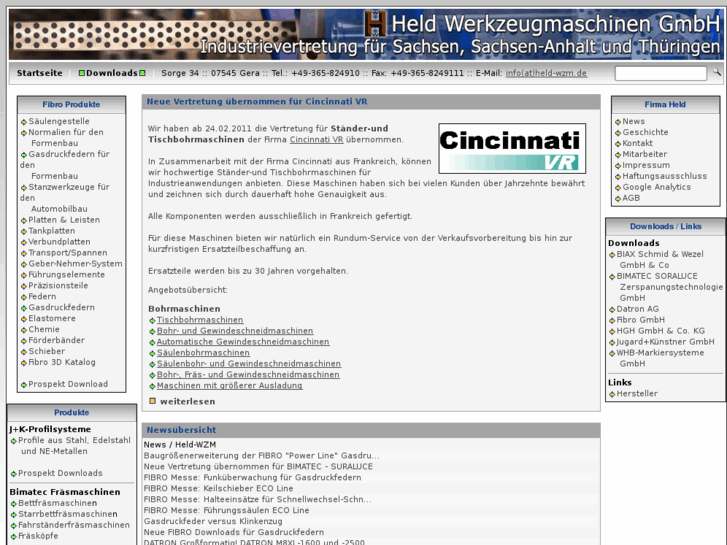The width and height of the screenshot is (727, 545).
Task: Click the Cincinnati VR logo image
Action: [512, 148]
